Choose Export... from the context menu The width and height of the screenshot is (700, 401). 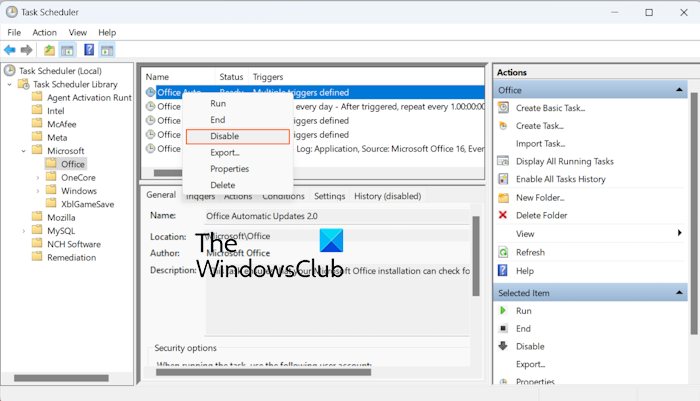point(238,152)
